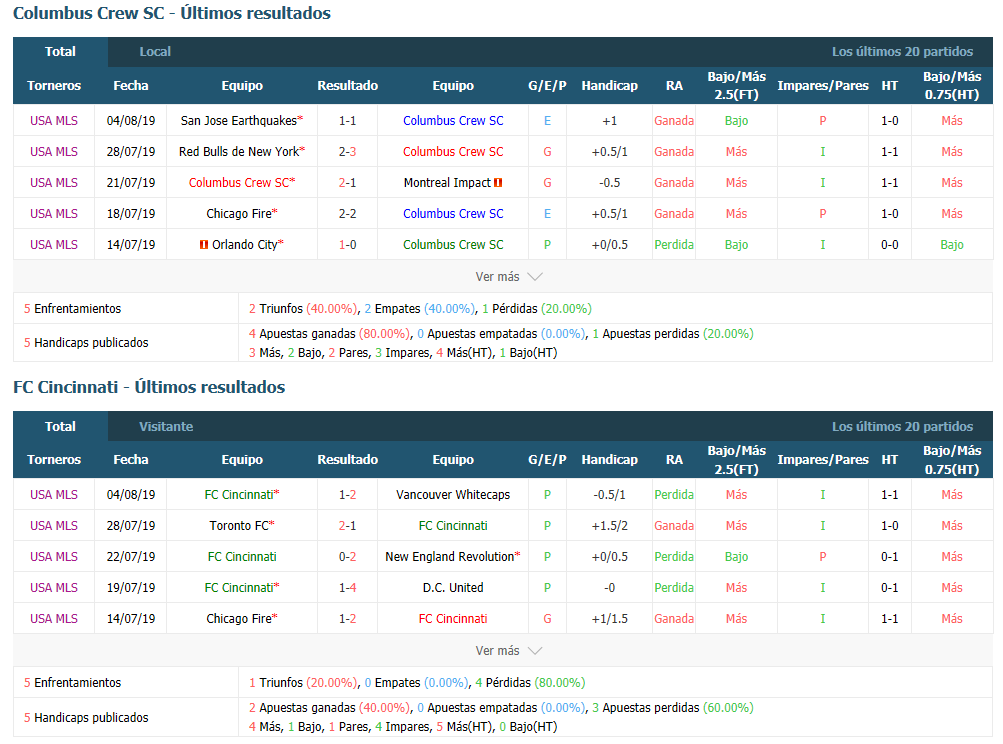Click the red card icon beside Montreal Impact
This screenshot has height=744, width=1003.
pyautogui.click(x=498, y=183)
